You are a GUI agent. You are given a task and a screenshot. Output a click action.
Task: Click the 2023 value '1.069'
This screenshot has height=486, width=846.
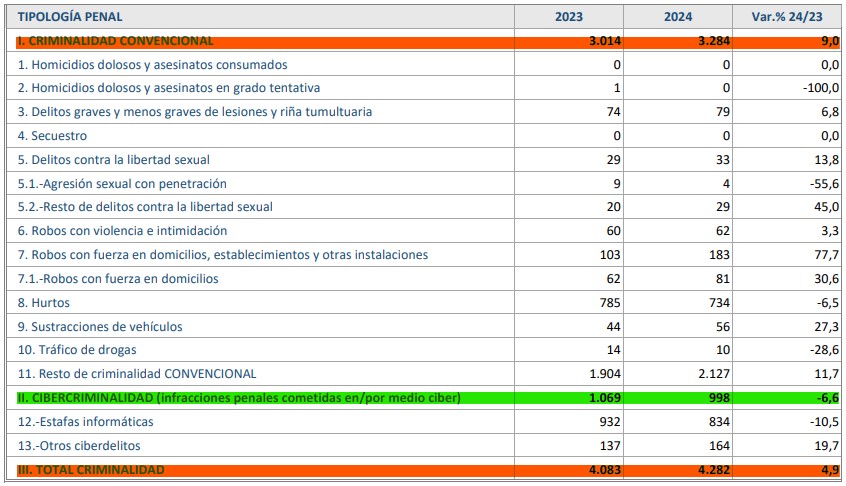pos(605,398)
